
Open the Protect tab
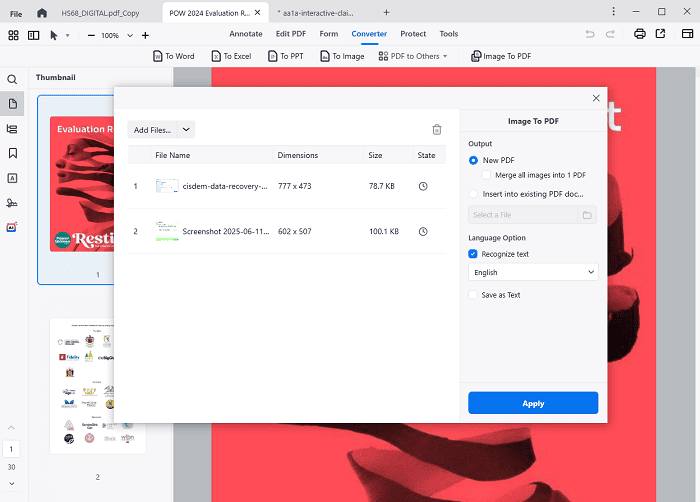tap(412, 34)
